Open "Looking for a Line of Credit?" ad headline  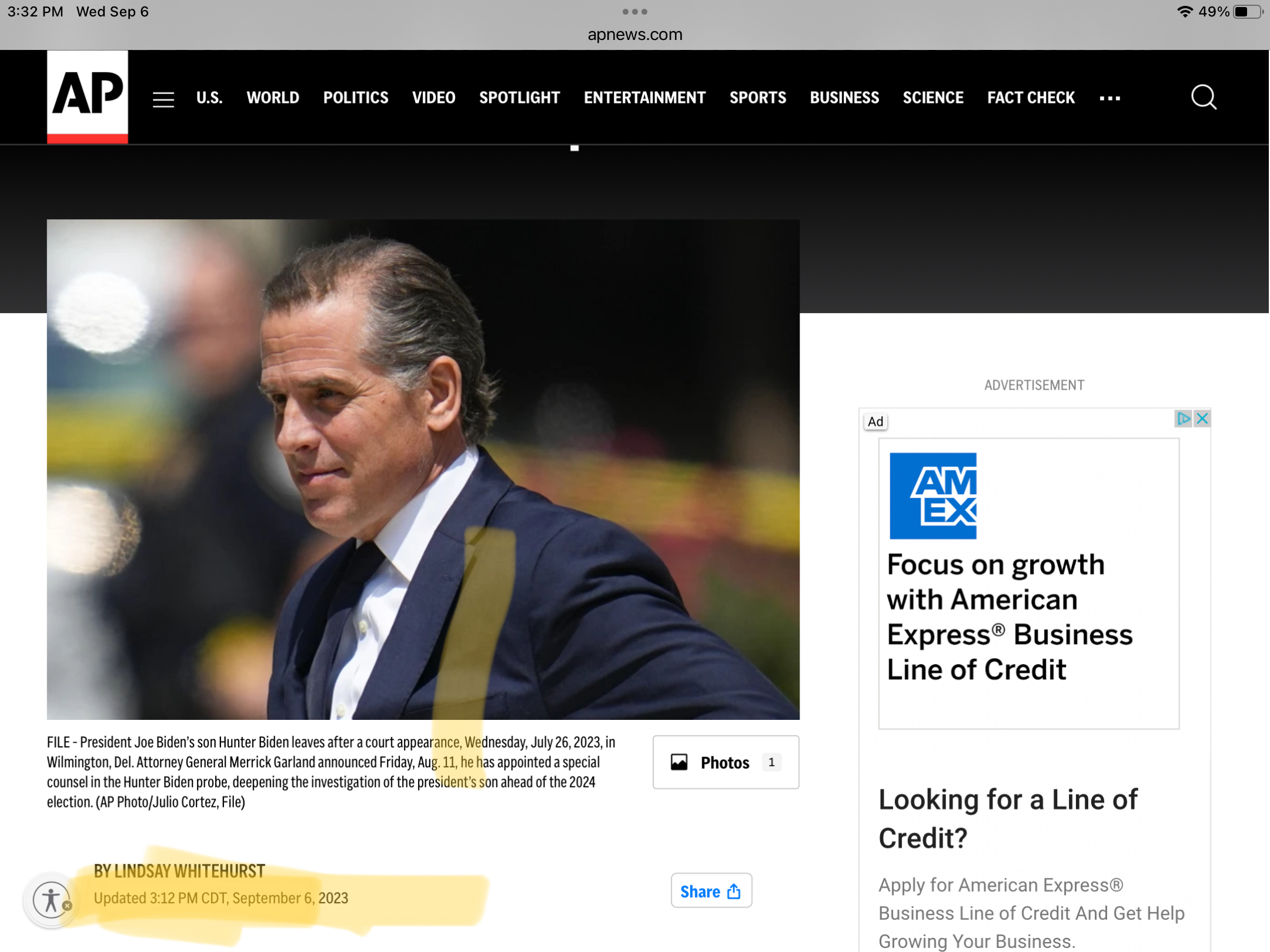(x=1008, y=818)
